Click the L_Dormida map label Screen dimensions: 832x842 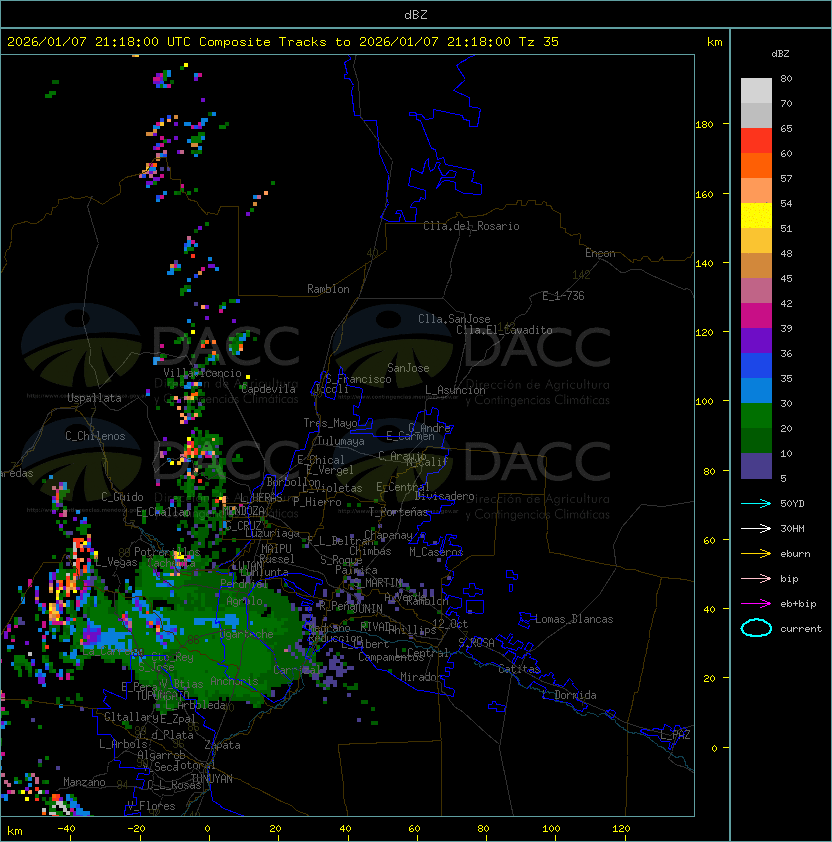569,695
